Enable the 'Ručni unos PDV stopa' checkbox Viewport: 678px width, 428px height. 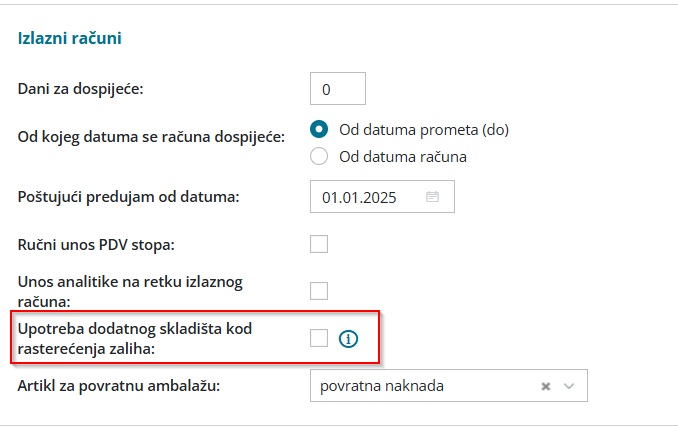[x=319, y=244]
